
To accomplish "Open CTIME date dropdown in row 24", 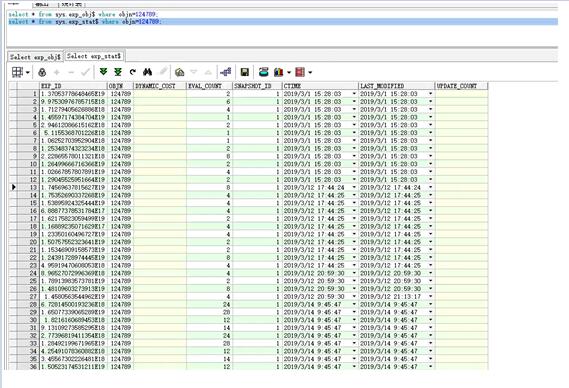I will tap(354, 273).
